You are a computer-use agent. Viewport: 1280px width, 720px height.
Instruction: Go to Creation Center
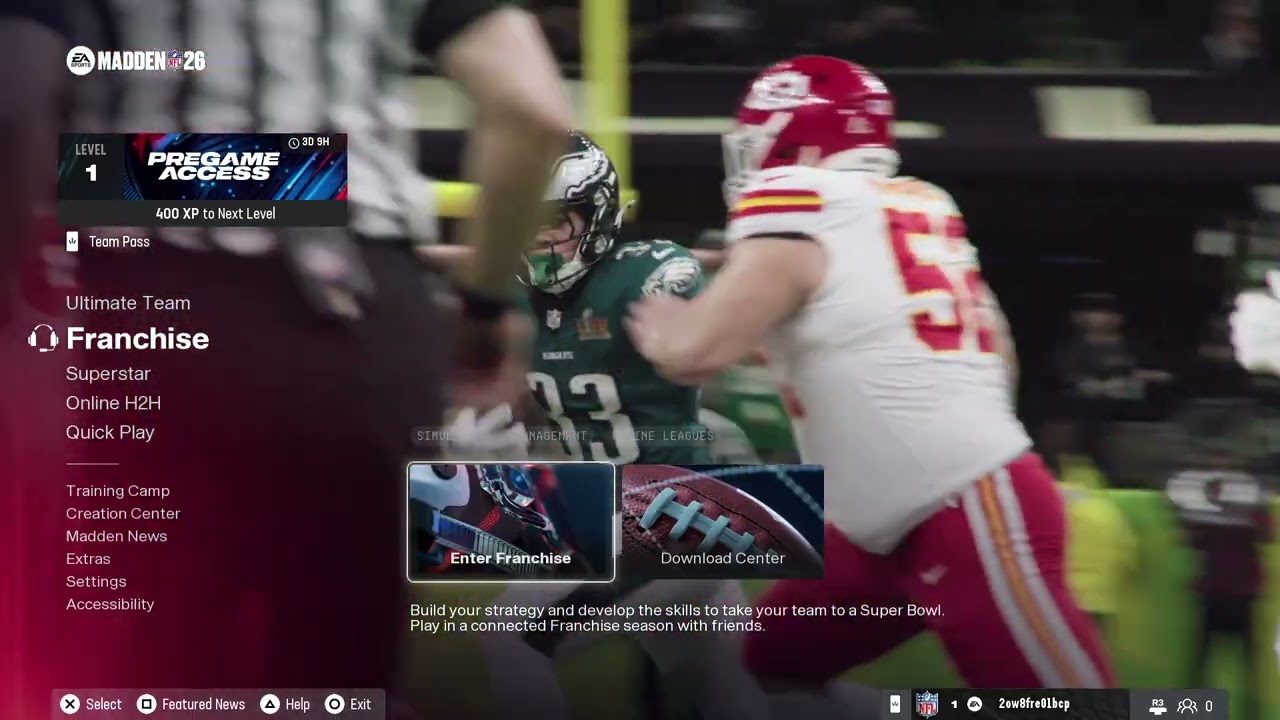pyautogui.click(x=123, y=513)
